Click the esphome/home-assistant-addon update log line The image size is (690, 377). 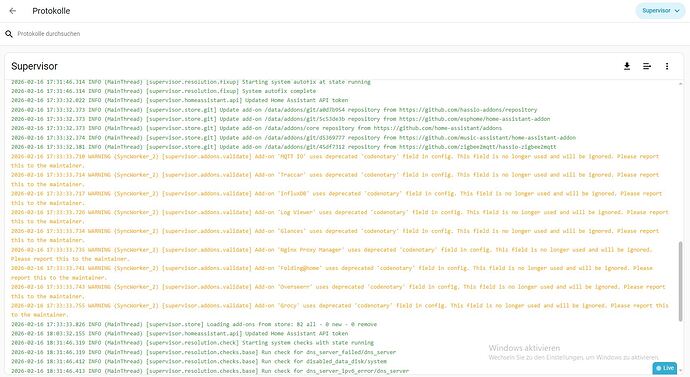[x=281, y=119]
